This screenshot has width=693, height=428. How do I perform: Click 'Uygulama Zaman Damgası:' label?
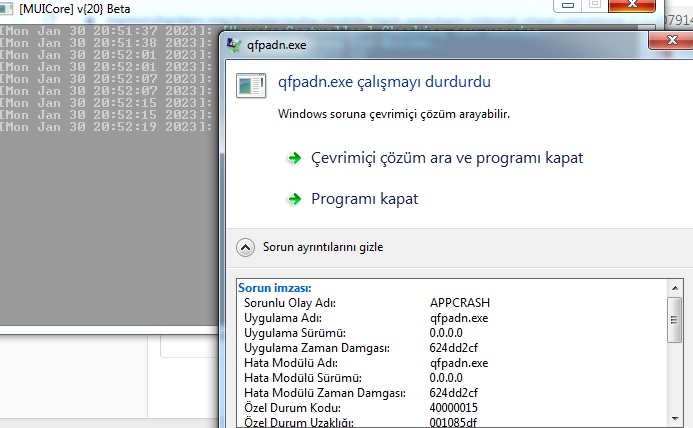(x=317, y=348)
